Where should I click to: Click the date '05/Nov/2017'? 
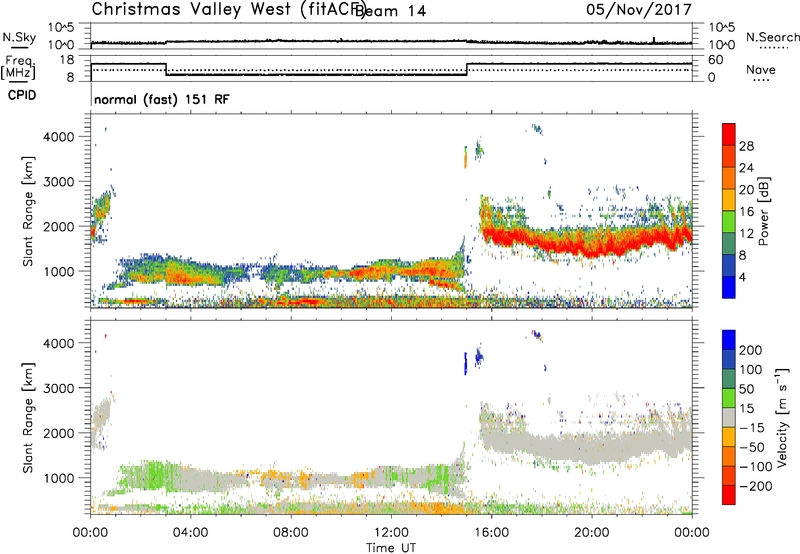[639, 9]
